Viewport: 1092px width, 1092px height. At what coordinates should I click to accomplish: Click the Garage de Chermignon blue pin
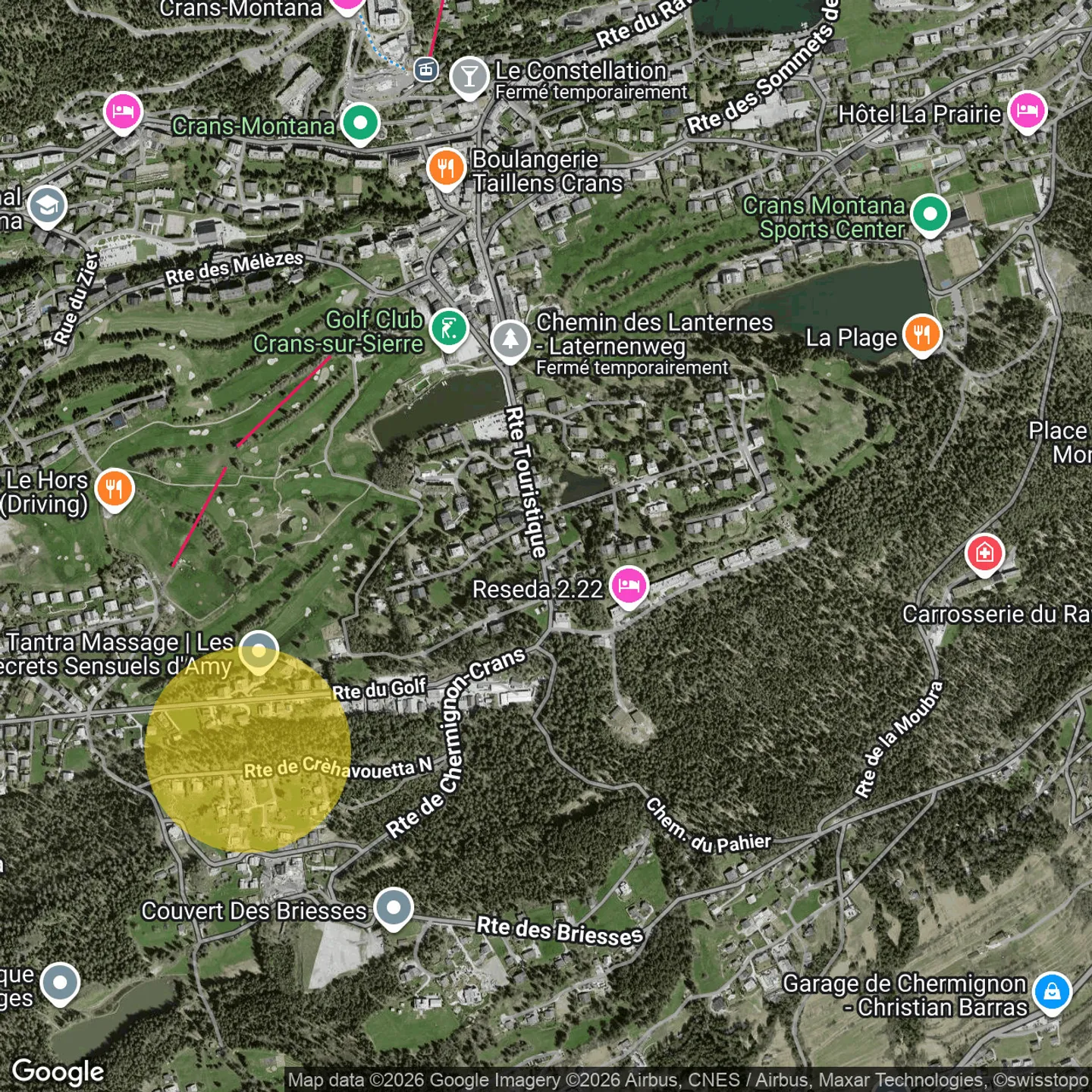pos(1053,993)
